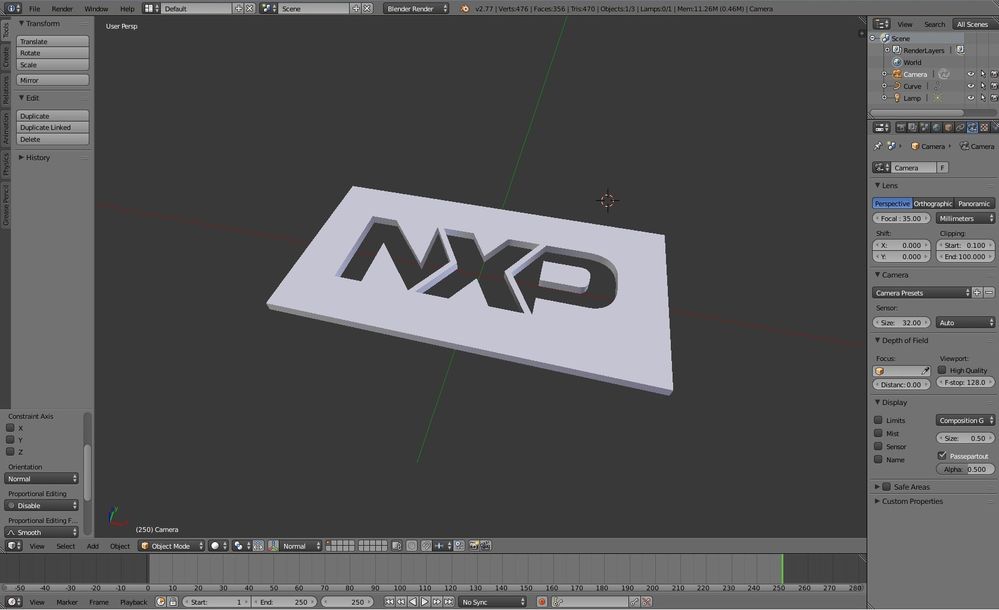999x610 pixels.
Task: Adjust the Passepartout Alpha slider
Action: (965, 468)
